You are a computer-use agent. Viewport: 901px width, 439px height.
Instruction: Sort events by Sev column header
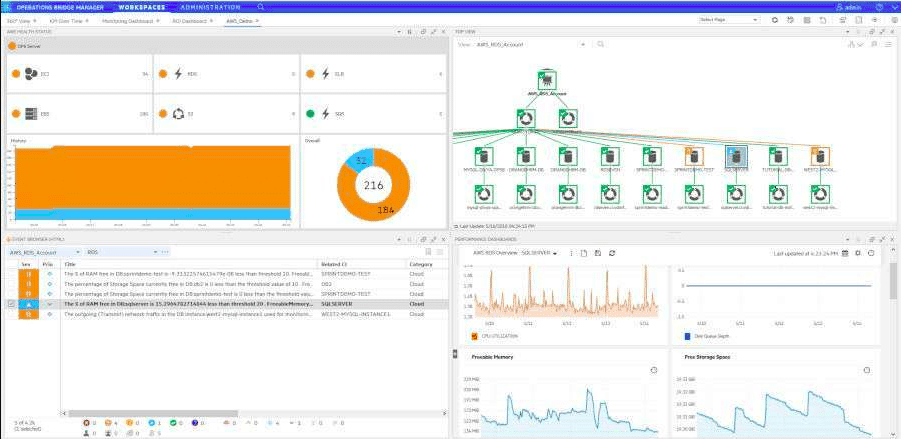pos(26,264)
